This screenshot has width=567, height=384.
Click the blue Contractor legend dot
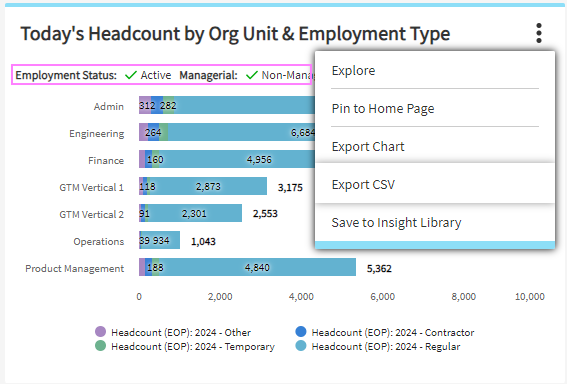300,332
